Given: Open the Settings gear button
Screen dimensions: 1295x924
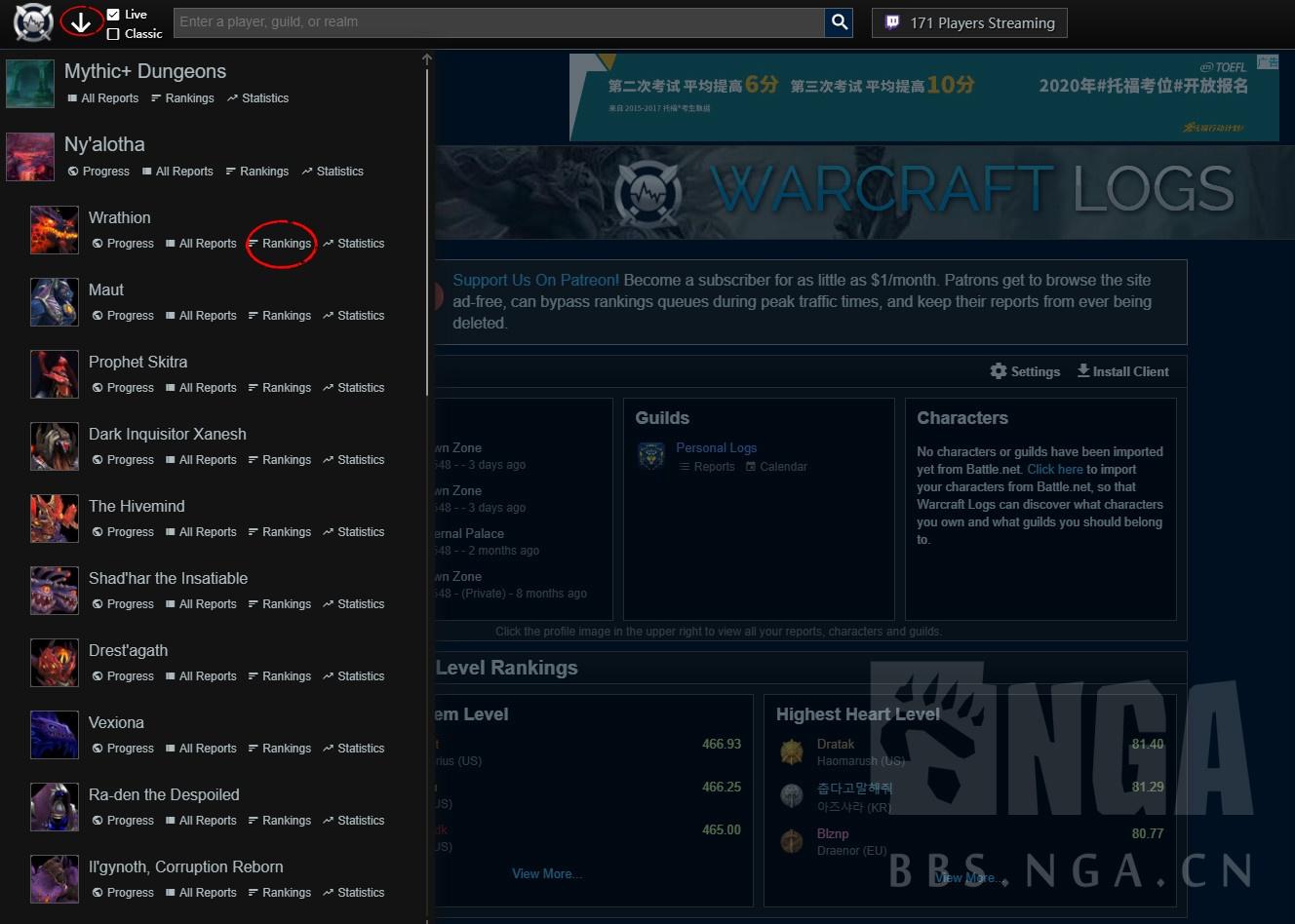Looking at the screenshot, I should 1025,371.
